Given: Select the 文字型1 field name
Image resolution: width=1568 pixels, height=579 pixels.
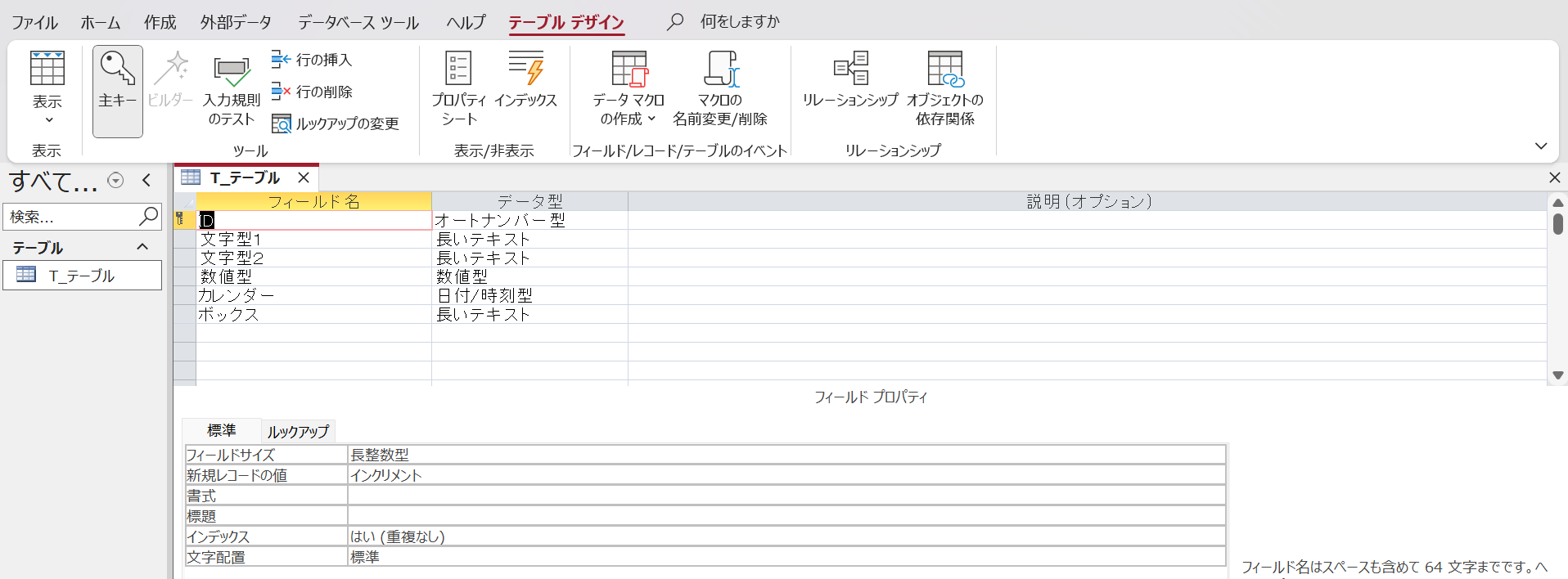Looking at the screenshot, I should pos(313,239).
